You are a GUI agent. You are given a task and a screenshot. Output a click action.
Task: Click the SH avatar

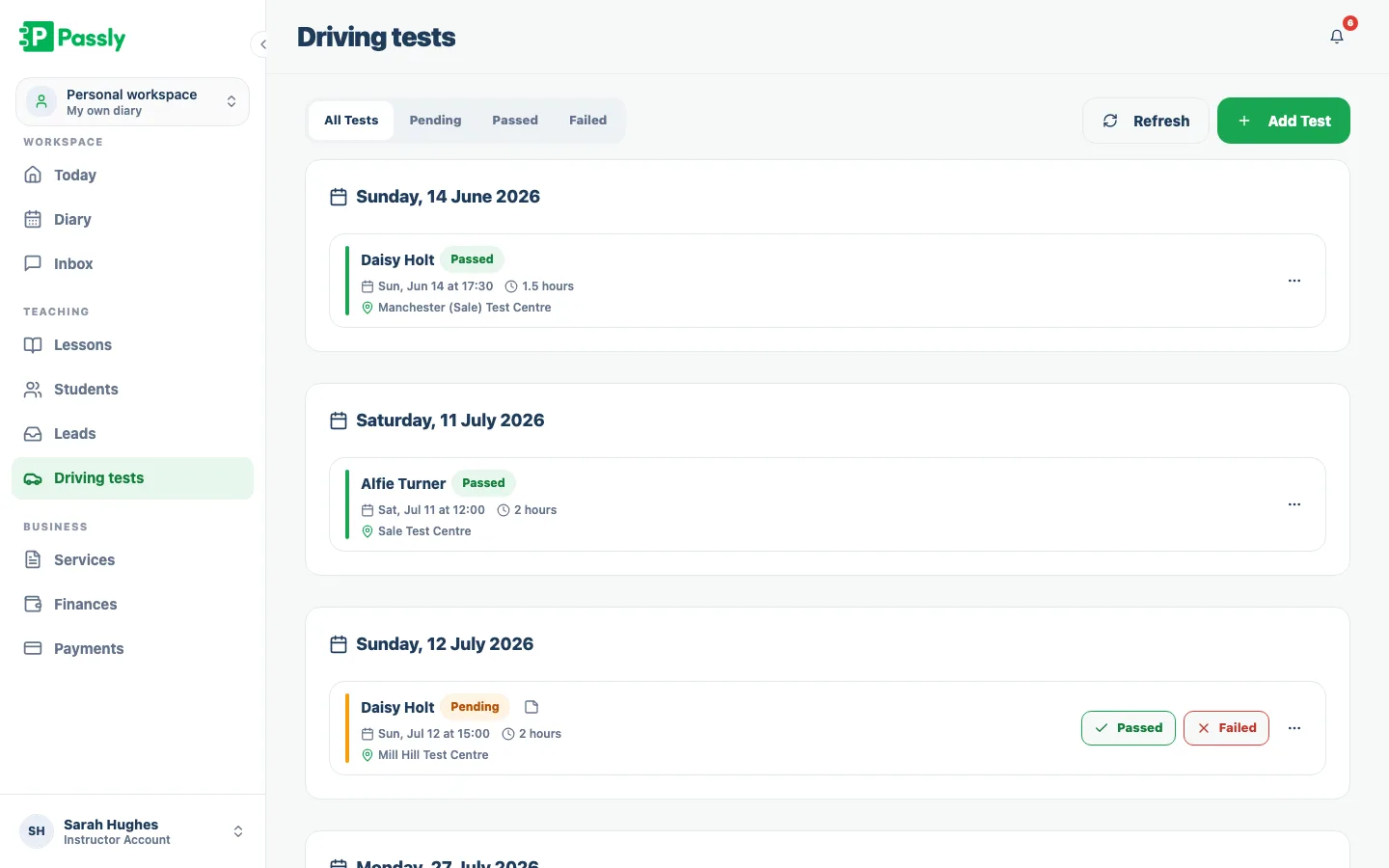[37, 831]
